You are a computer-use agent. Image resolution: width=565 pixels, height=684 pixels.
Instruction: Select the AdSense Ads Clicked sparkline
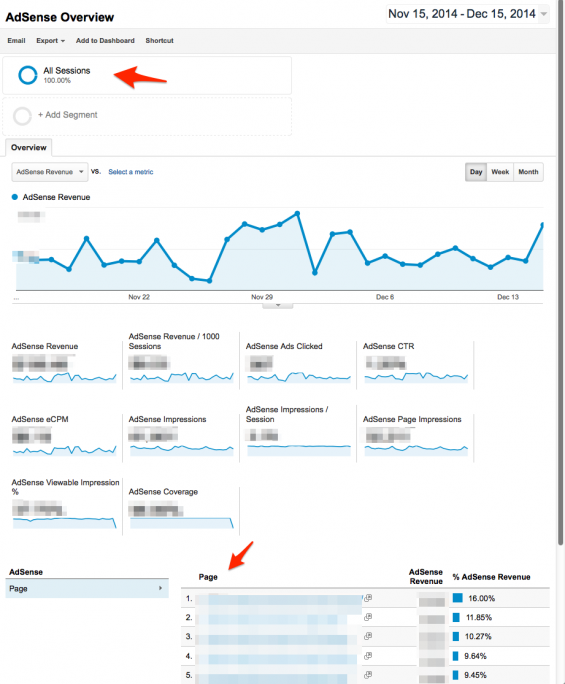(299, 377)
